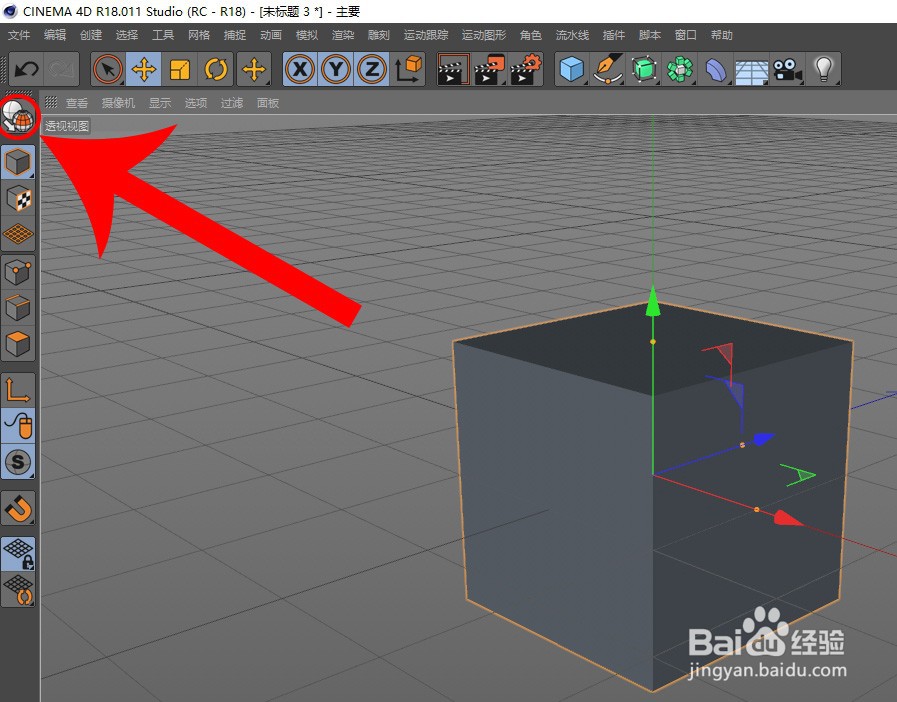
Task: Open the viewport 面板 menu
Action: (268, 103)
